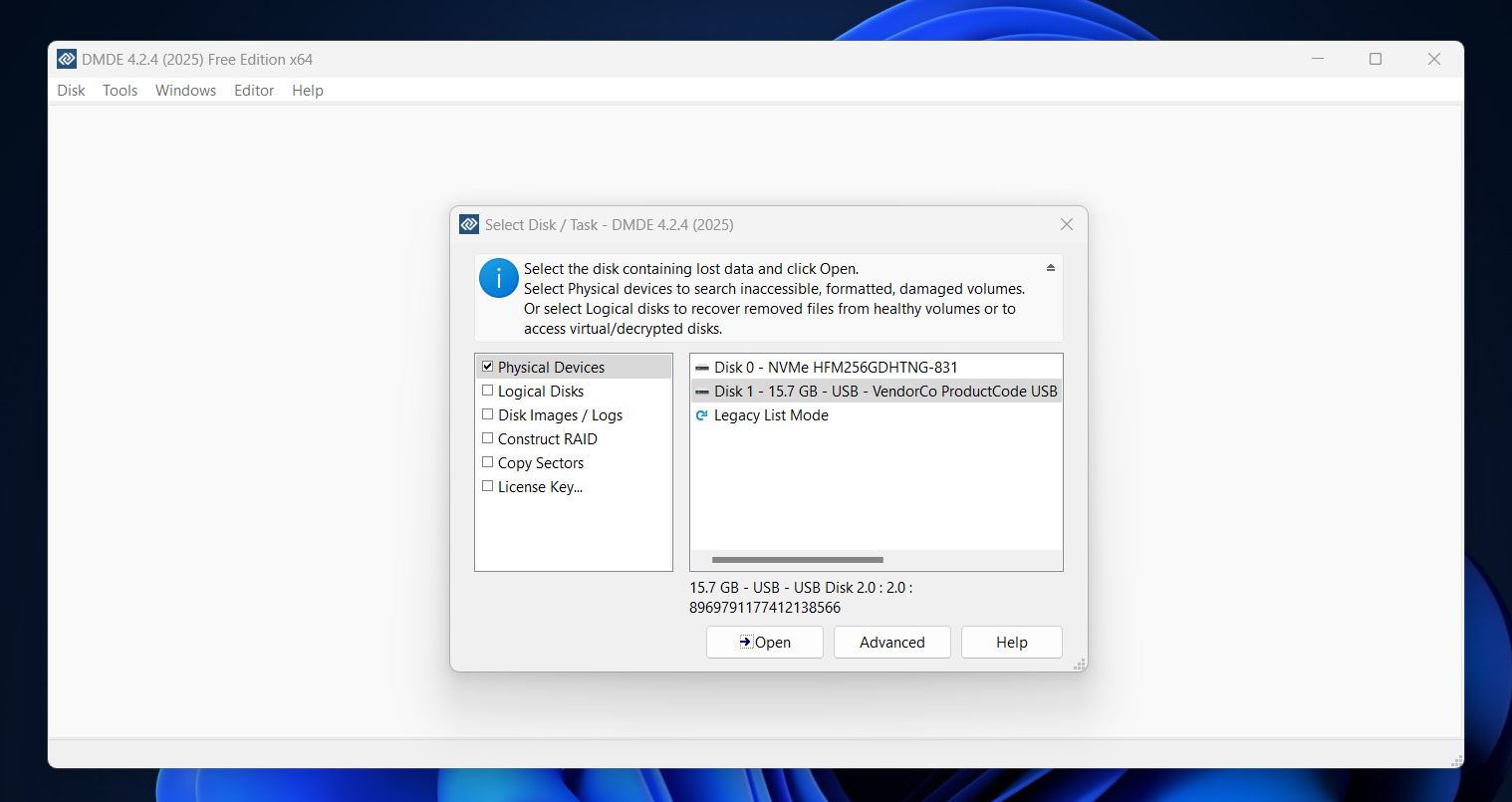
Task: Click the DMDE logo in dialog title
Action: (469, 224)
